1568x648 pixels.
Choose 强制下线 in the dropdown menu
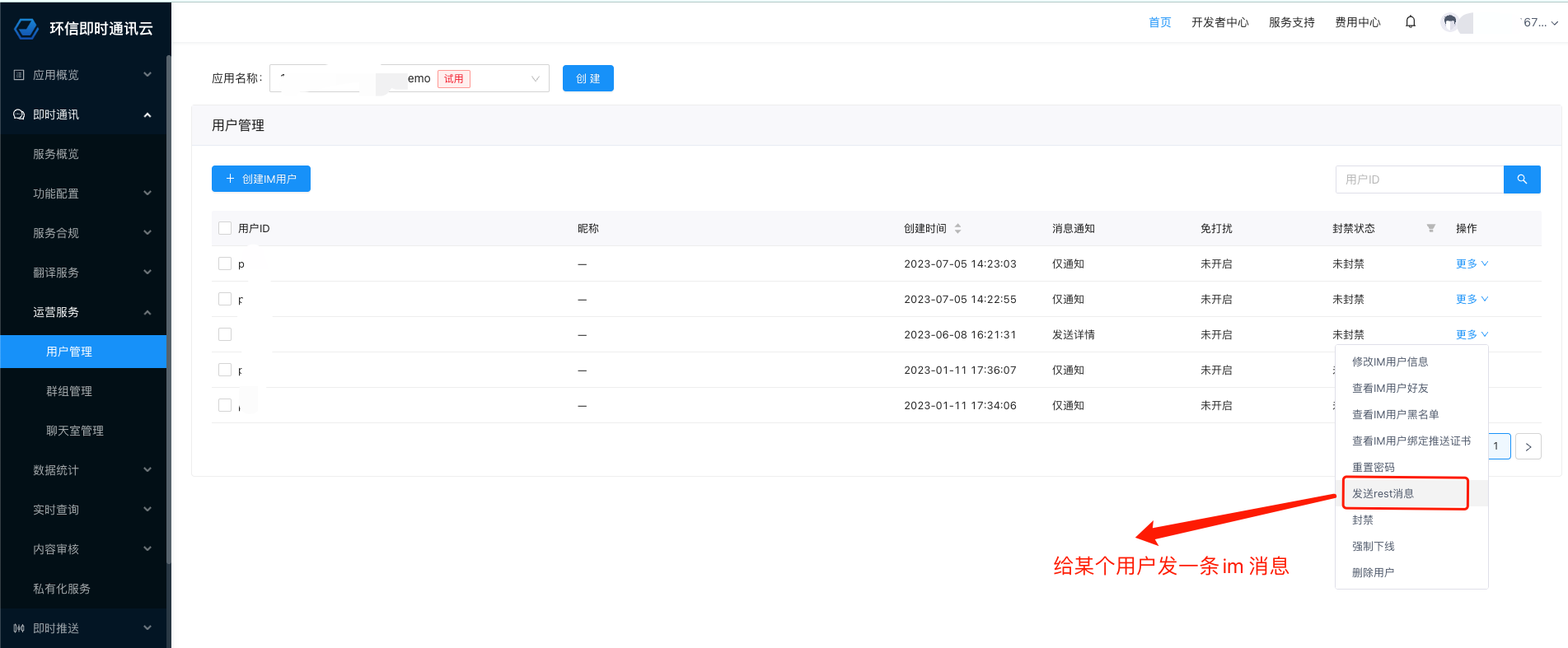[x=1411, y=546]
